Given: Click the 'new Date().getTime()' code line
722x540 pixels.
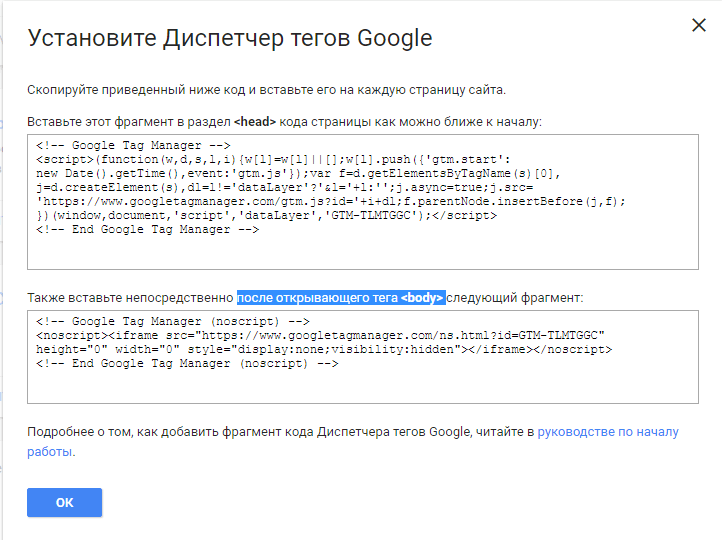Looking at the screenshot, I should (298, 174).
